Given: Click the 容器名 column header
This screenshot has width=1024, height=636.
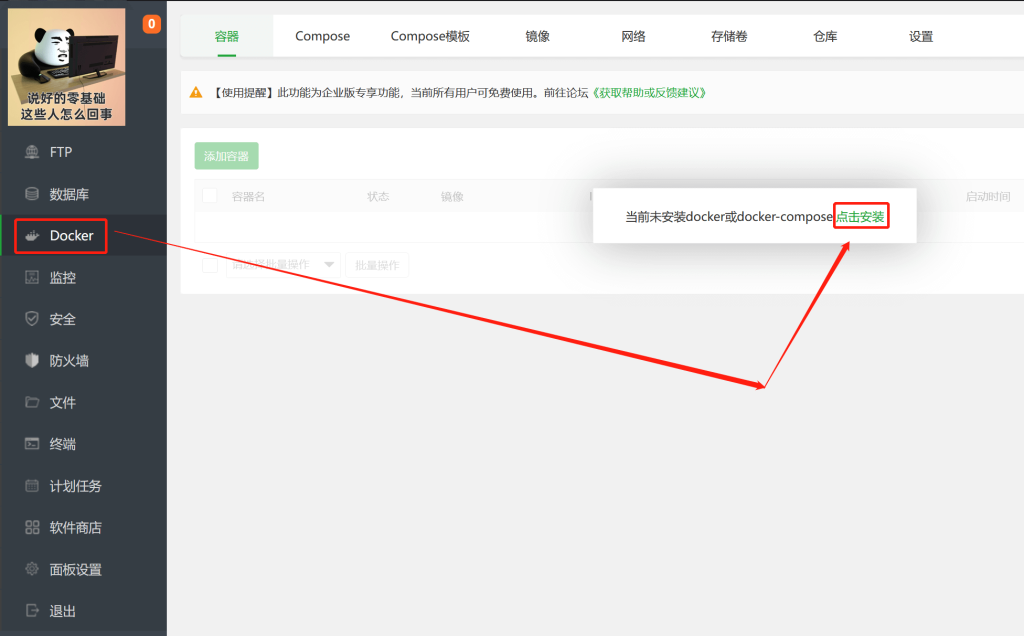Looking at the screenshot, I should (248, 197).
